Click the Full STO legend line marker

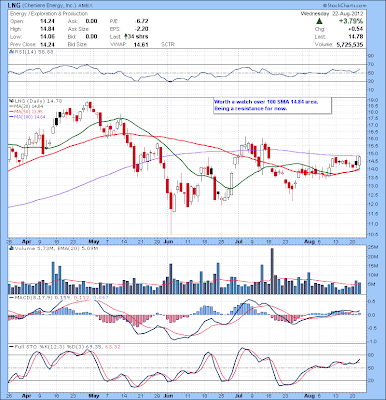tap(11, 347)
